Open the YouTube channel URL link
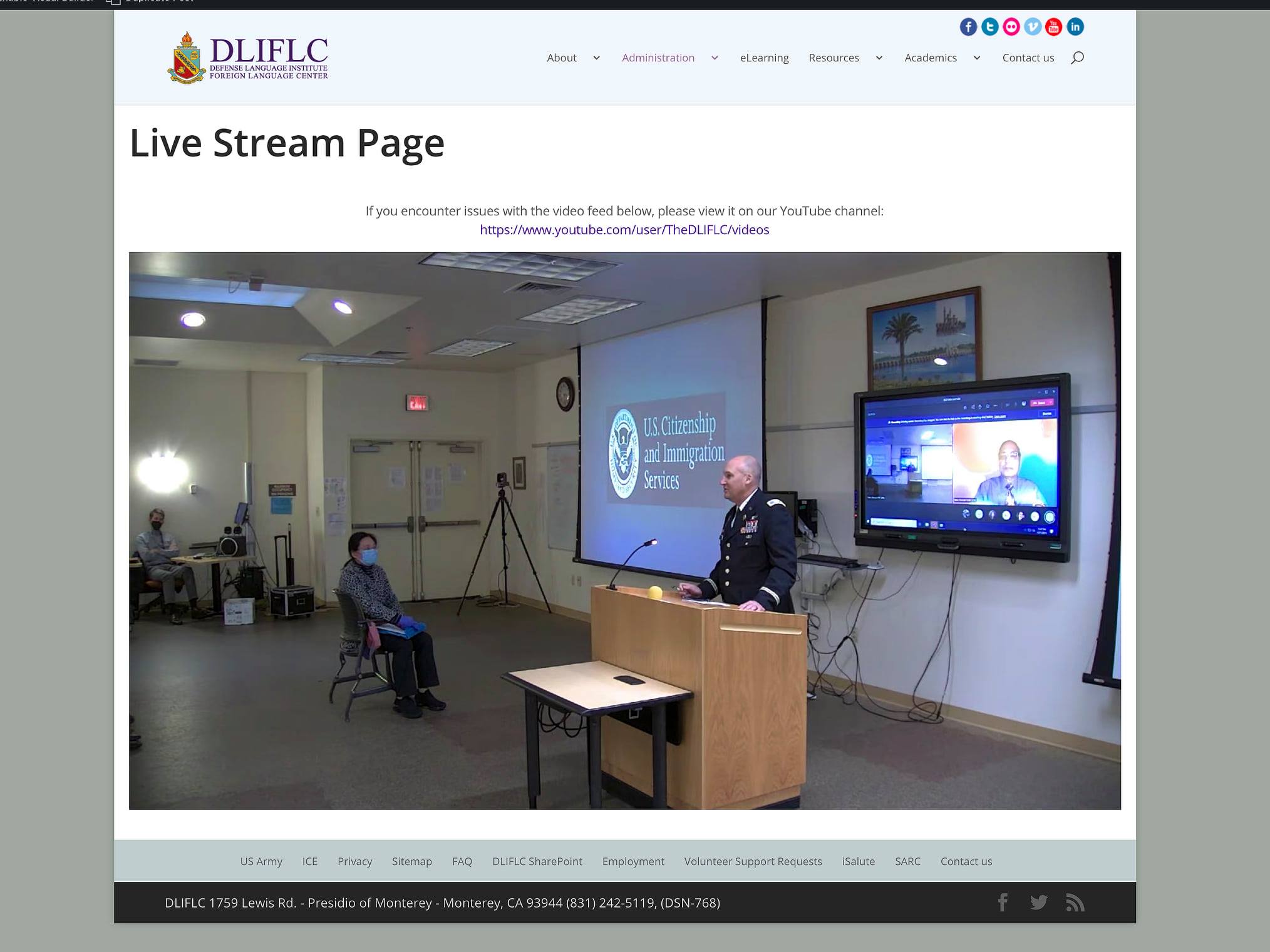 (x=624, y=230)
